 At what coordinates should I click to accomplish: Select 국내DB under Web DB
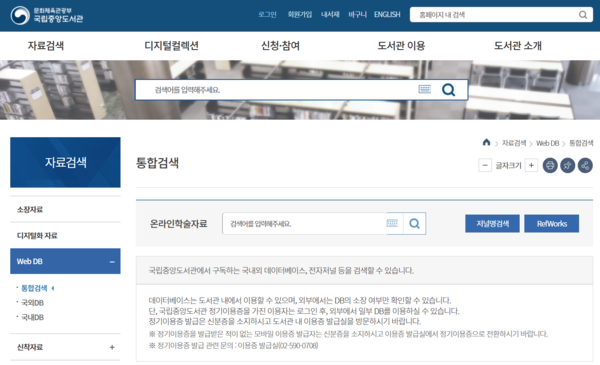pyautogui.click(x=33, y=317)
